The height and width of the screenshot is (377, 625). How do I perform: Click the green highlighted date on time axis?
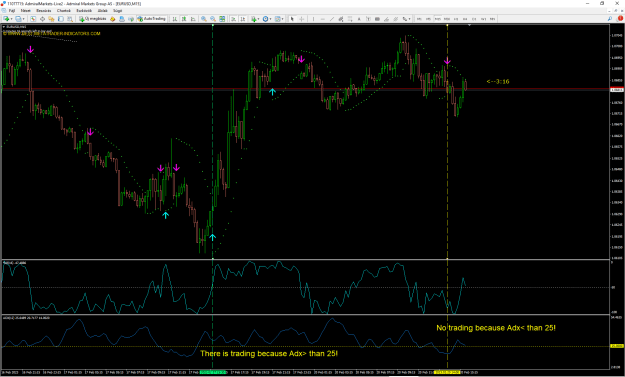213,373
